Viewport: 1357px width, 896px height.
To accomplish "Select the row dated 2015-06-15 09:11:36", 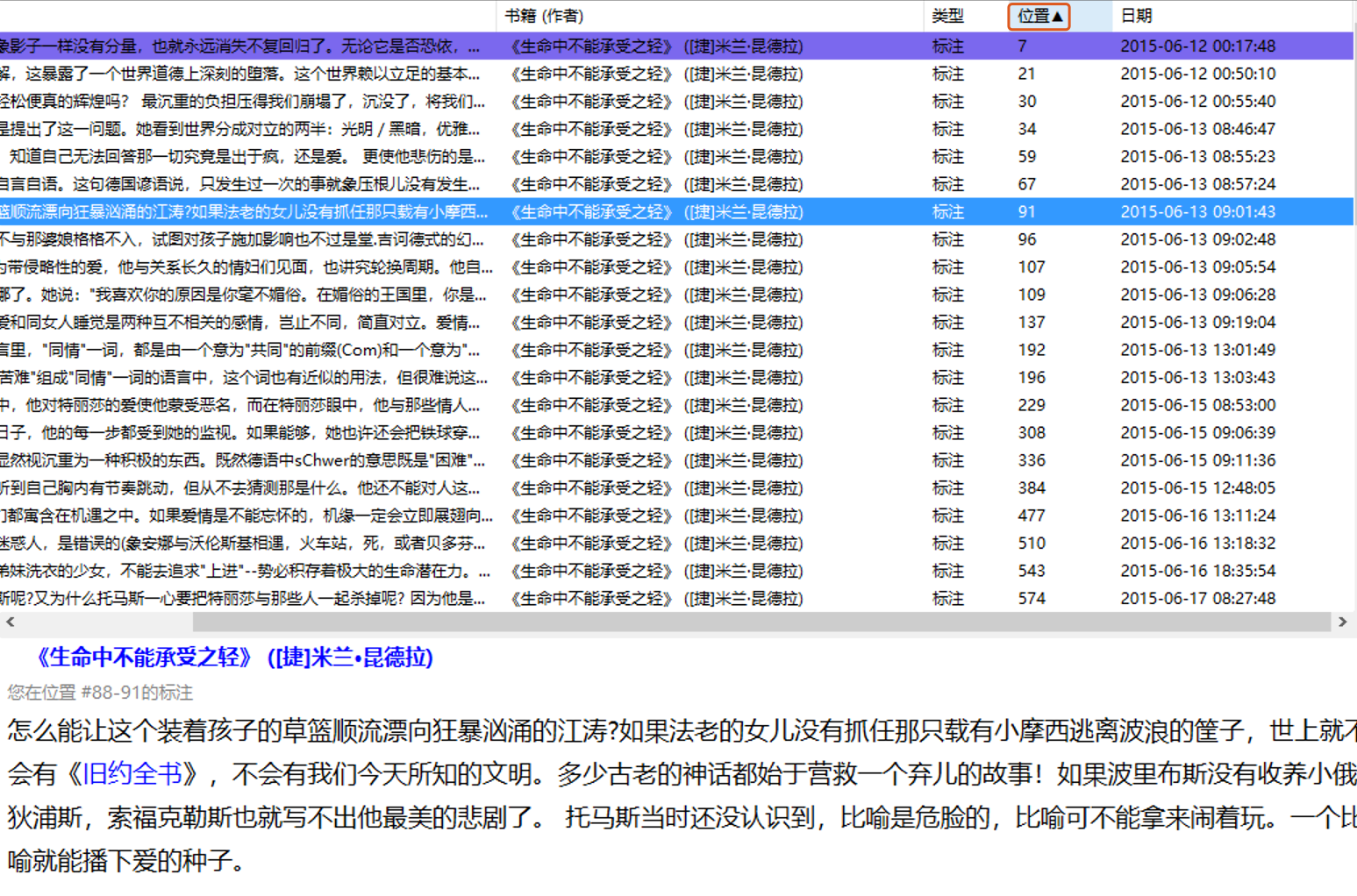I will (1197, 460).
